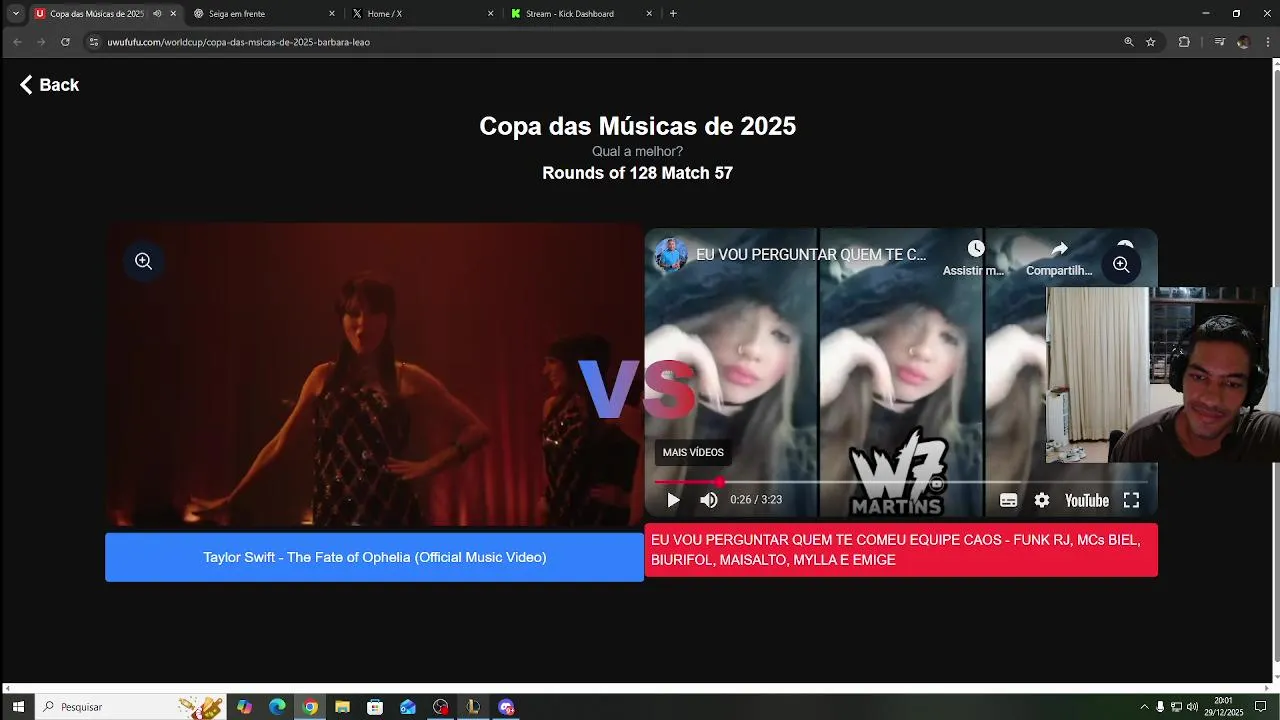1280x720 pixels.
Task: Open the tab search dropdown arrow
Action: pos(16,14)
